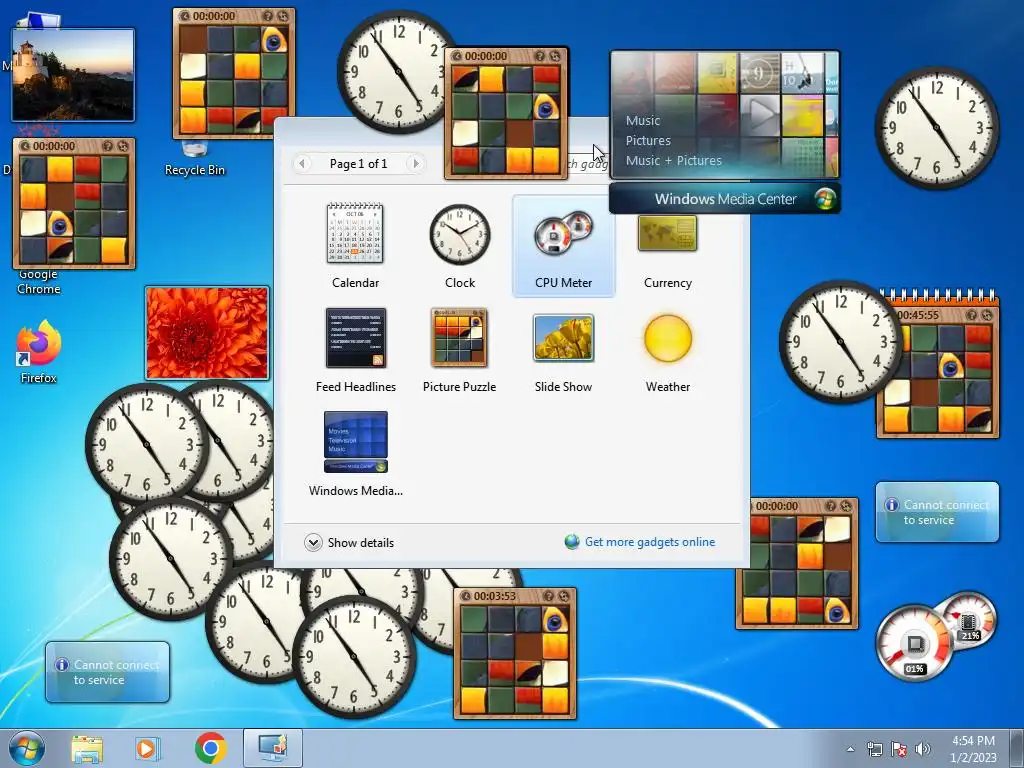Select the Calendar gadget in the gallery
Viewport: 1024px width, 768px height.
tap(355, 246)
